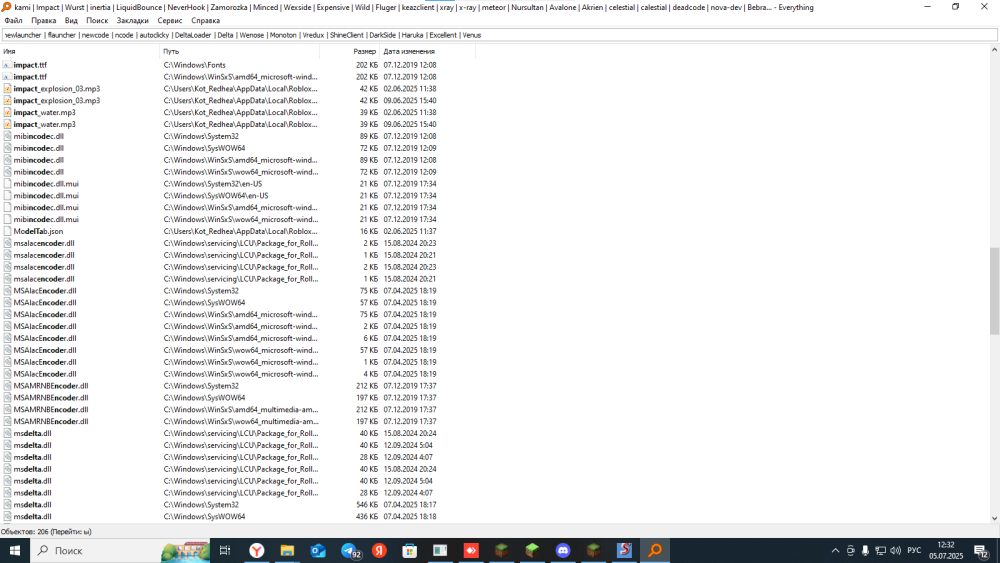Sort results by the Путь column
Image resolution: width=1000 pixels, height=563 pixels.
coord(239,52)
